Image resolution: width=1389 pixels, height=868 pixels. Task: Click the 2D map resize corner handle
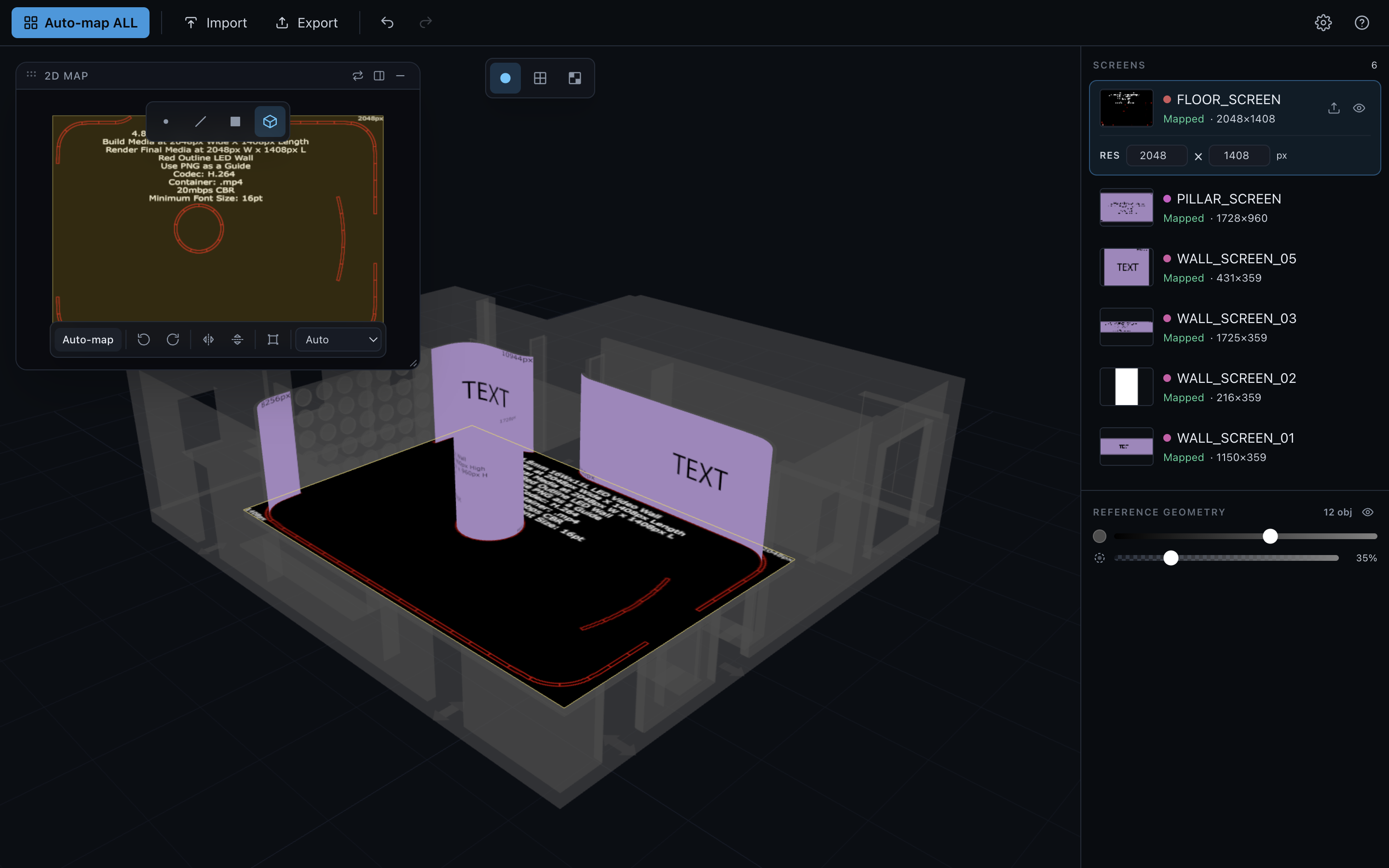point(413,363)
